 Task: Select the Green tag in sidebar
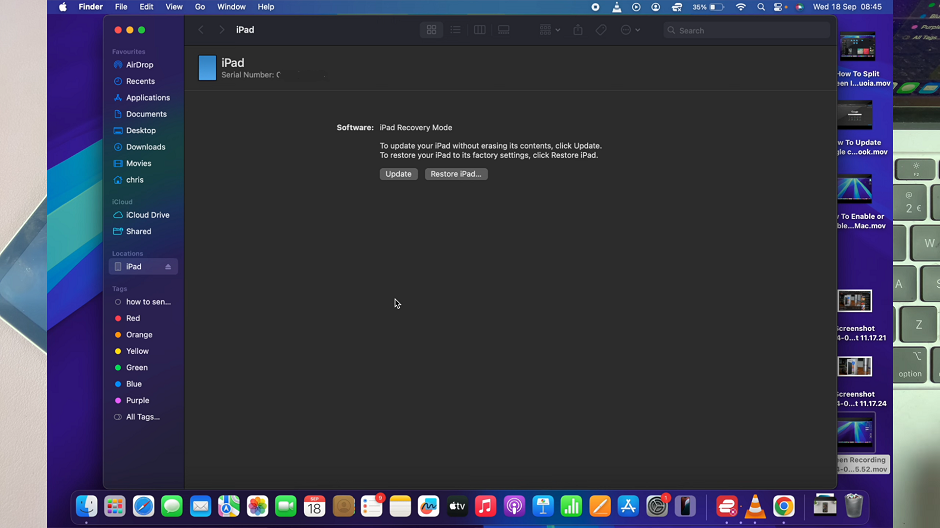tap(137, 367)
